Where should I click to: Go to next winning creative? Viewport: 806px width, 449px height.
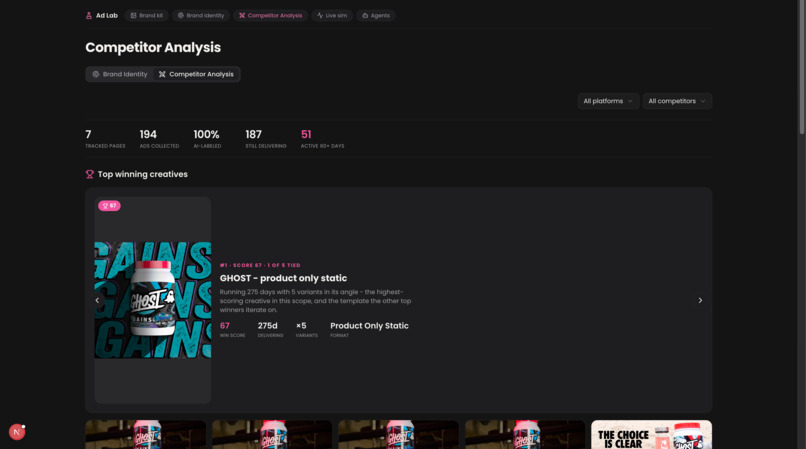click(x=700, y=300)
